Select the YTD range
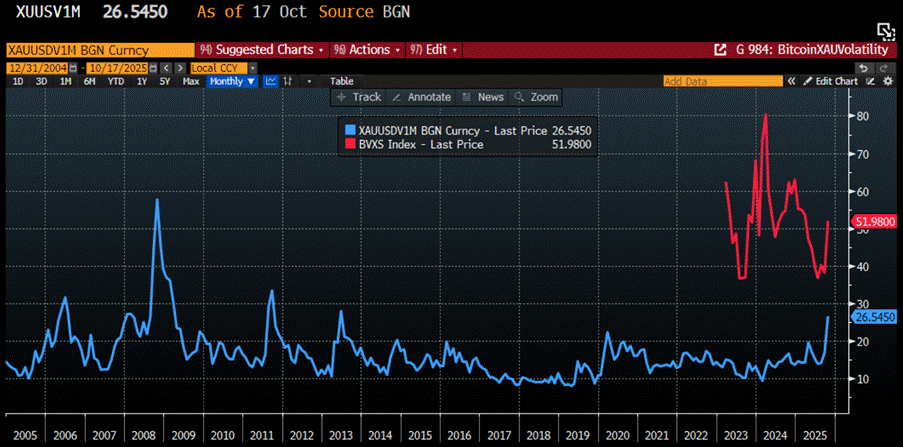The image size is (903, 447). [x=116, y=81]
